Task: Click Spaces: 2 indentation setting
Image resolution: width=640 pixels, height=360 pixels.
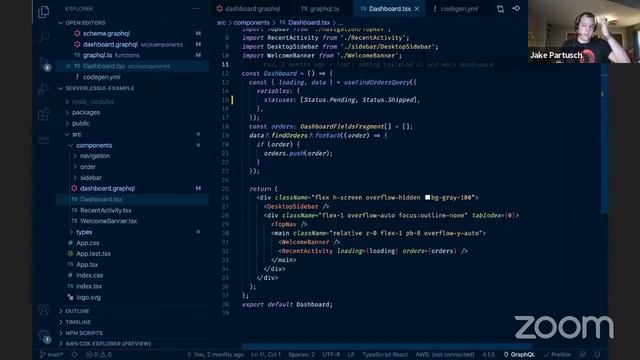Action: [x=301, y=355]
